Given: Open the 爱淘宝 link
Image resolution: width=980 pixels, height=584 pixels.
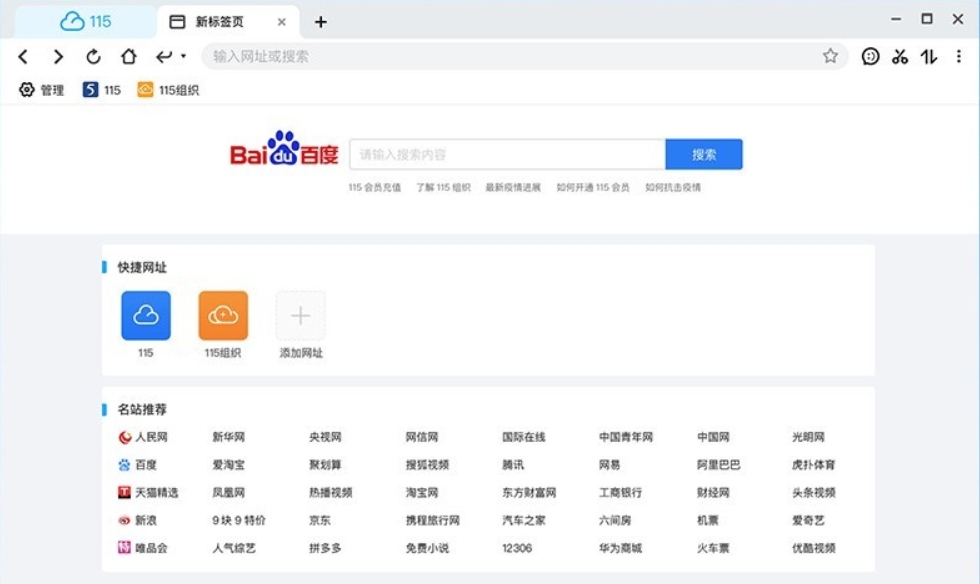Looking at the screenshot, I should [x=229, y=465].
